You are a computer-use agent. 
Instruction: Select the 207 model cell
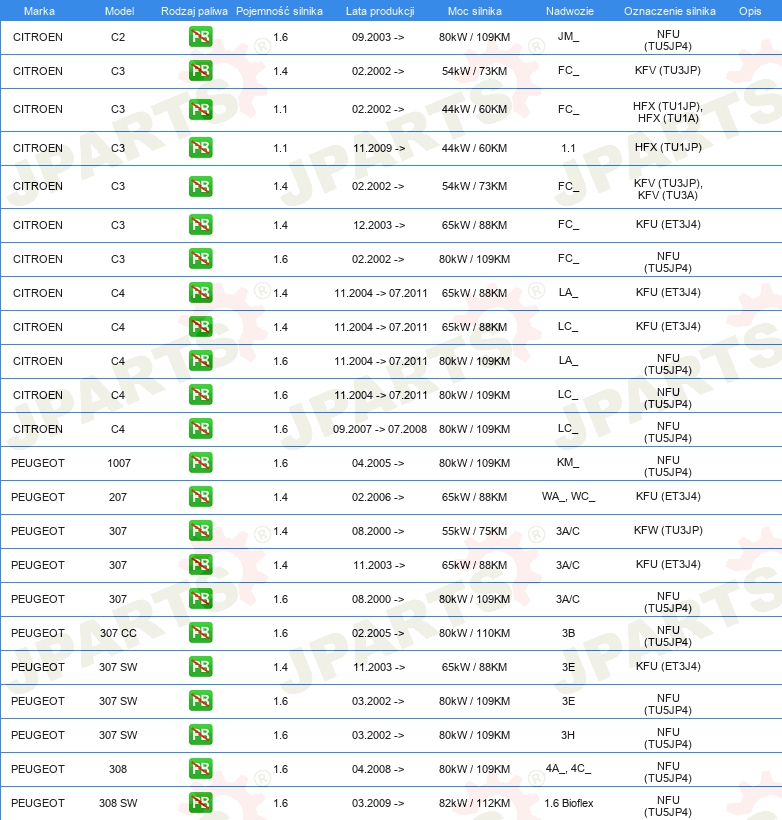(118, 497)
